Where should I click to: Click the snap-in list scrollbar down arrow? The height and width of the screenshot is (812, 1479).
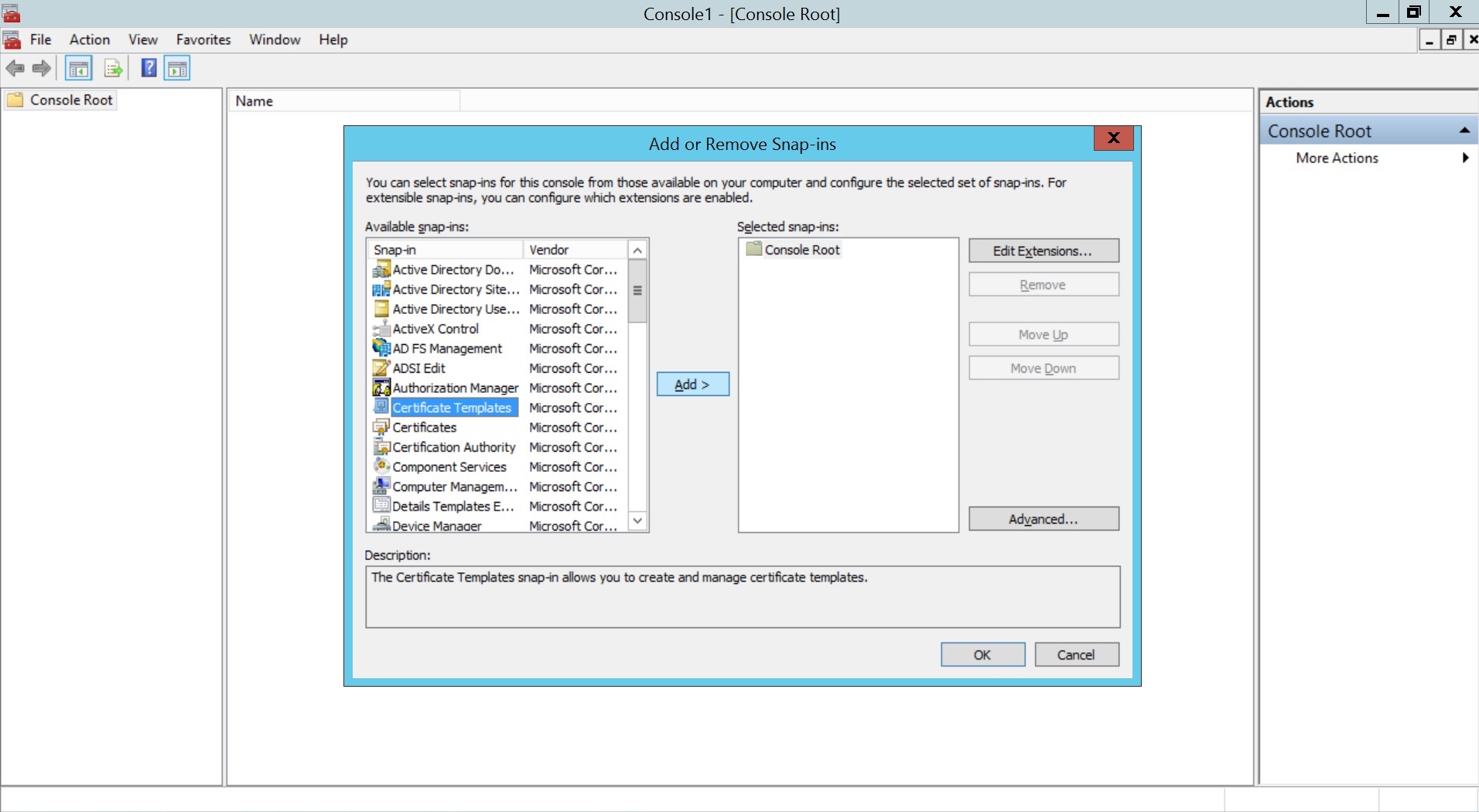coord(636,520)
